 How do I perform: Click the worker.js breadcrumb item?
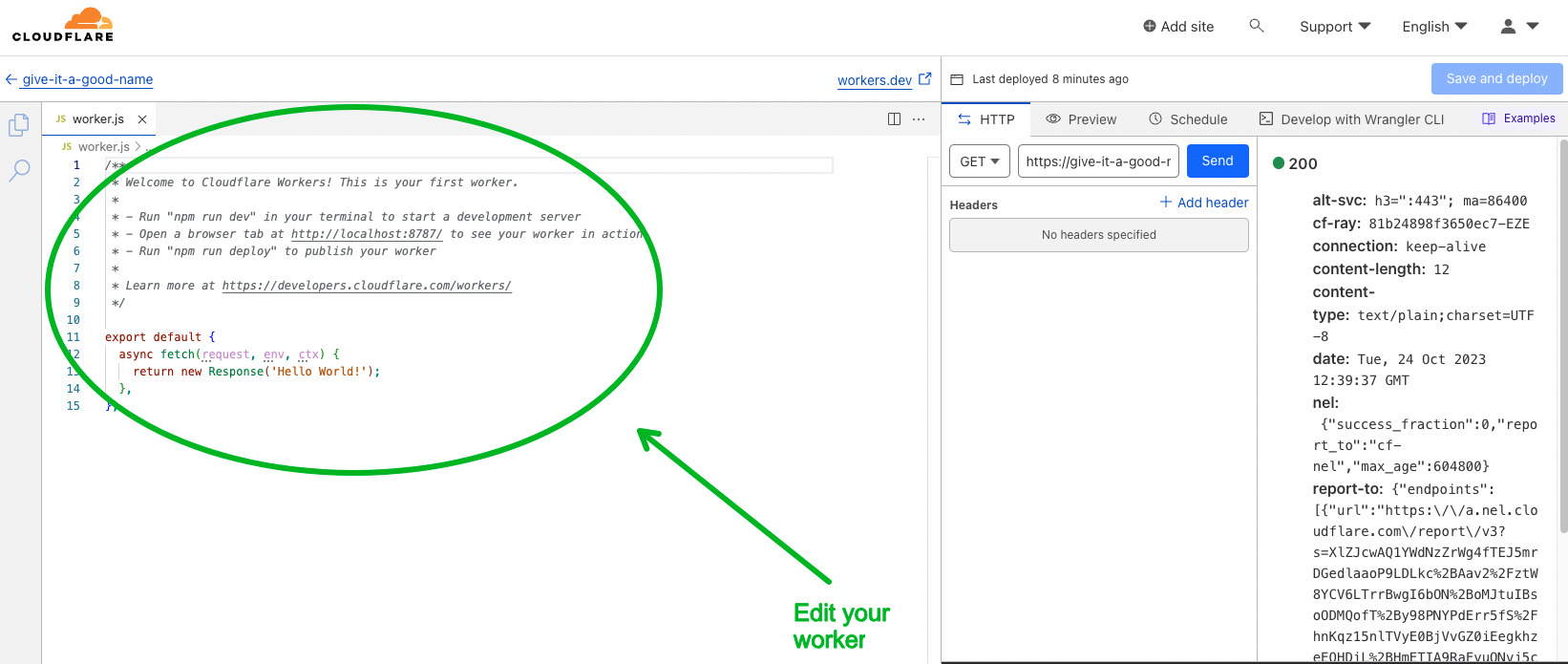[103, 147]
